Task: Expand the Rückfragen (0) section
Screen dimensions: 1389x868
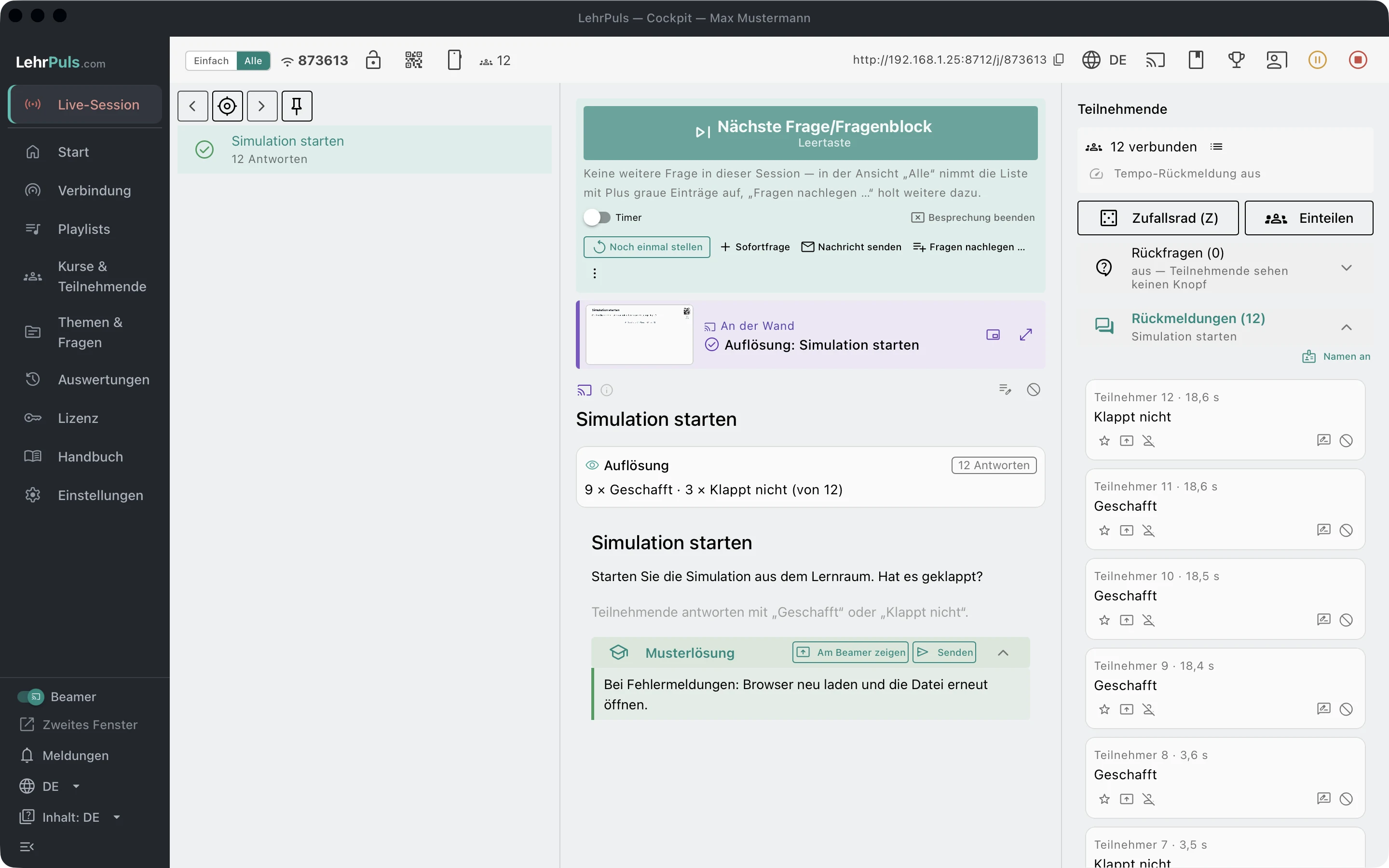Action: pyautogui.click(x=1347, y=268)
